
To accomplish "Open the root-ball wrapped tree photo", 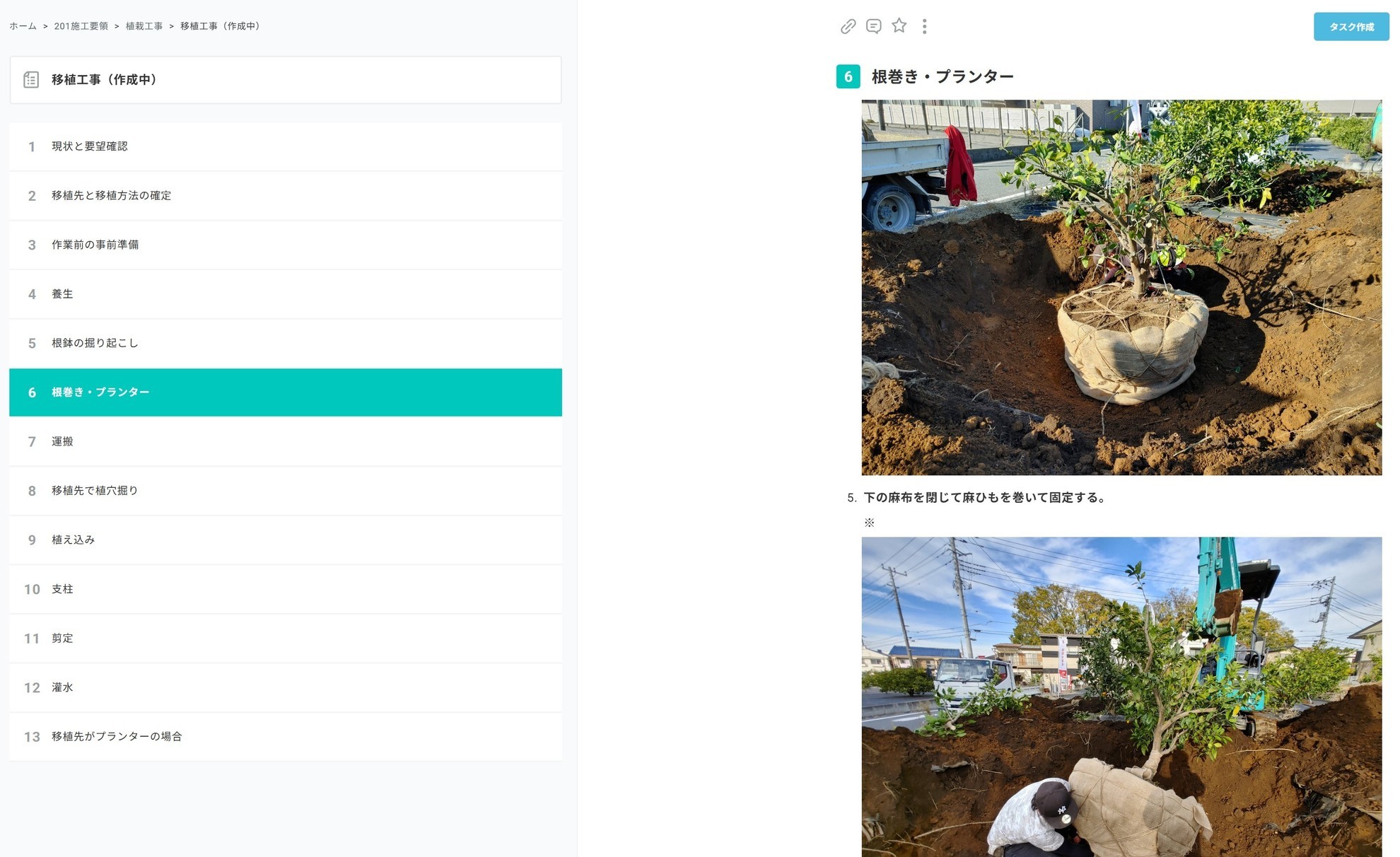I will 1121,287.
